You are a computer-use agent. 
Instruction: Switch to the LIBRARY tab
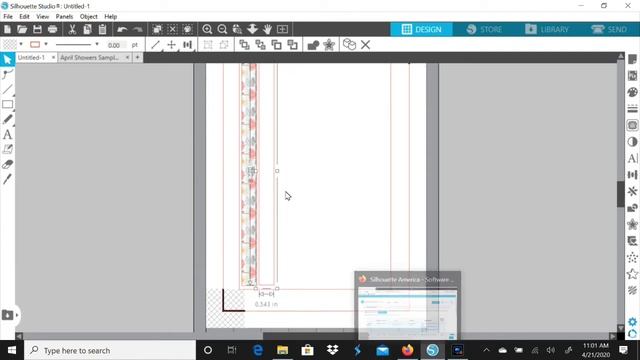pyautogui.click(x=547, y=29)
